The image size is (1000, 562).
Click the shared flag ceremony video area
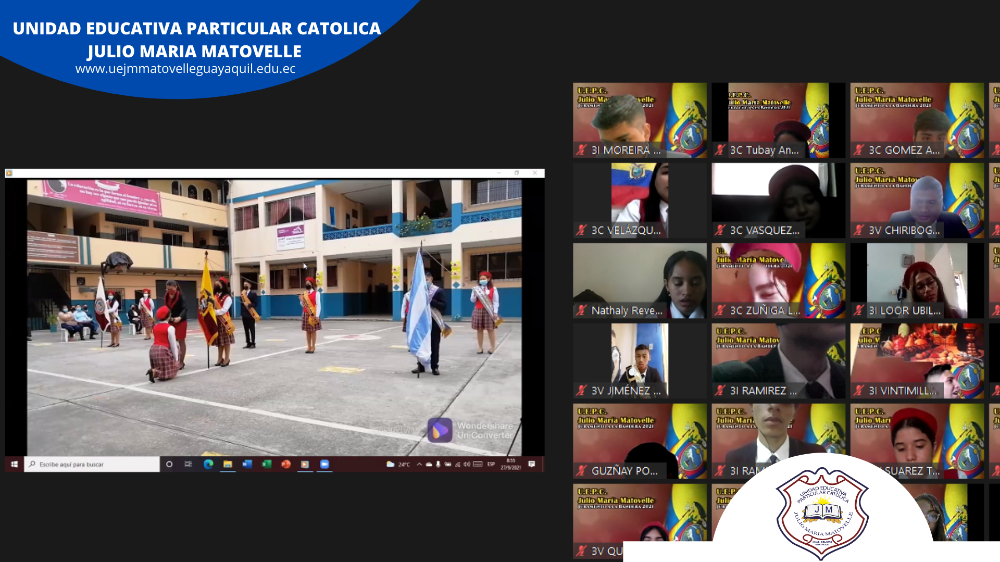(274, 317)
